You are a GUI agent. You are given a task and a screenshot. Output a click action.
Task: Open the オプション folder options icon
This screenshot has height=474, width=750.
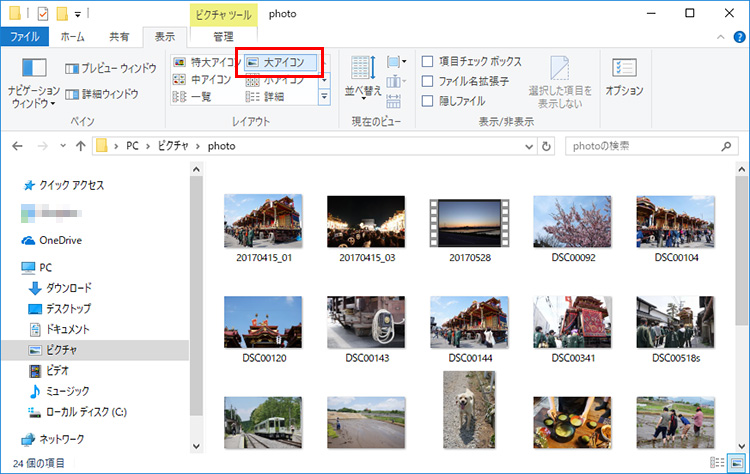click(624, 70)
